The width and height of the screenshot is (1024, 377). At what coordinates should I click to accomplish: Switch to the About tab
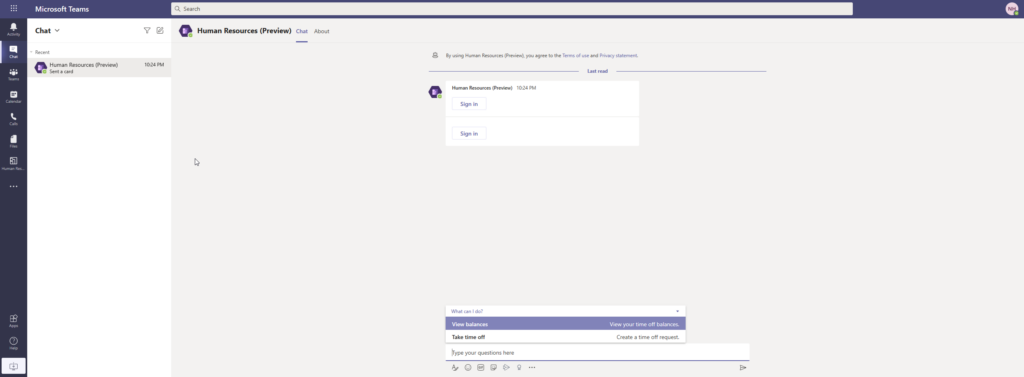pyautogui.click(x=321, y=31)
